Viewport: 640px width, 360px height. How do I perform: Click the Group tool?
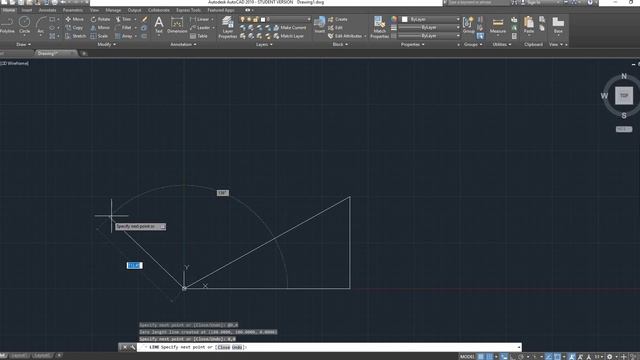pos(468,24)
